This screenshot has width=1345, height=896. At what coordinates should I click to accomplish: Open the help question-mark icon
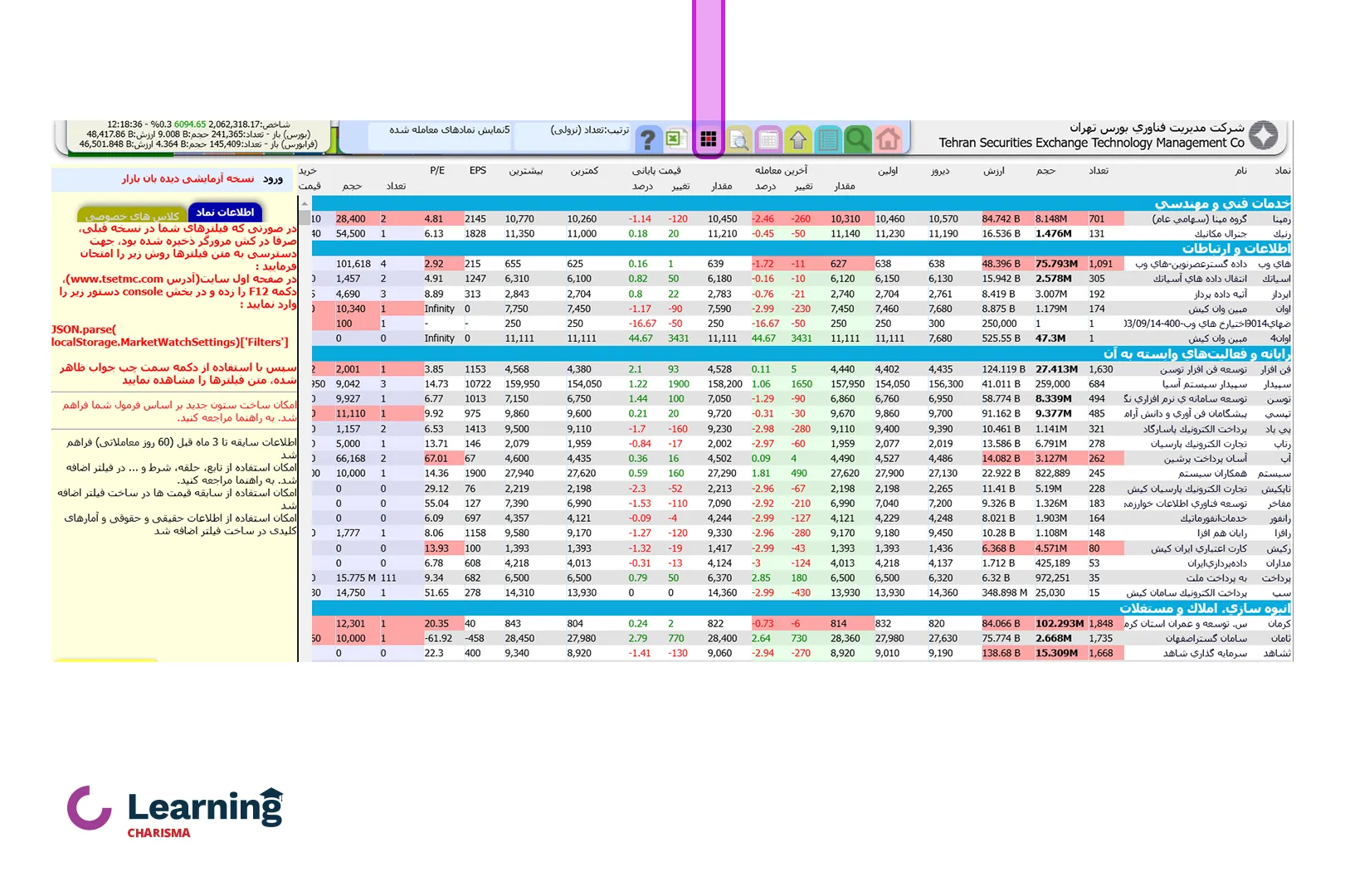(648, 139)
